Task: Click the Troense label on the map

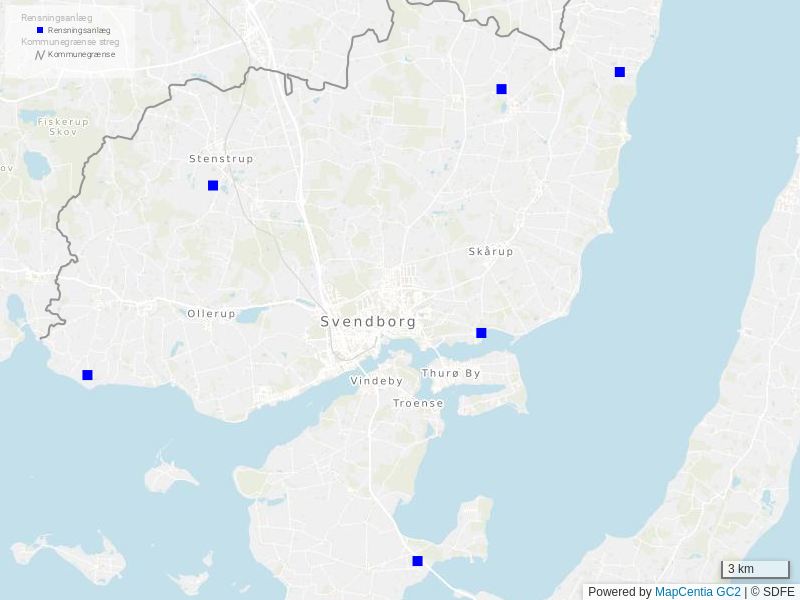Action: point(418,404)
